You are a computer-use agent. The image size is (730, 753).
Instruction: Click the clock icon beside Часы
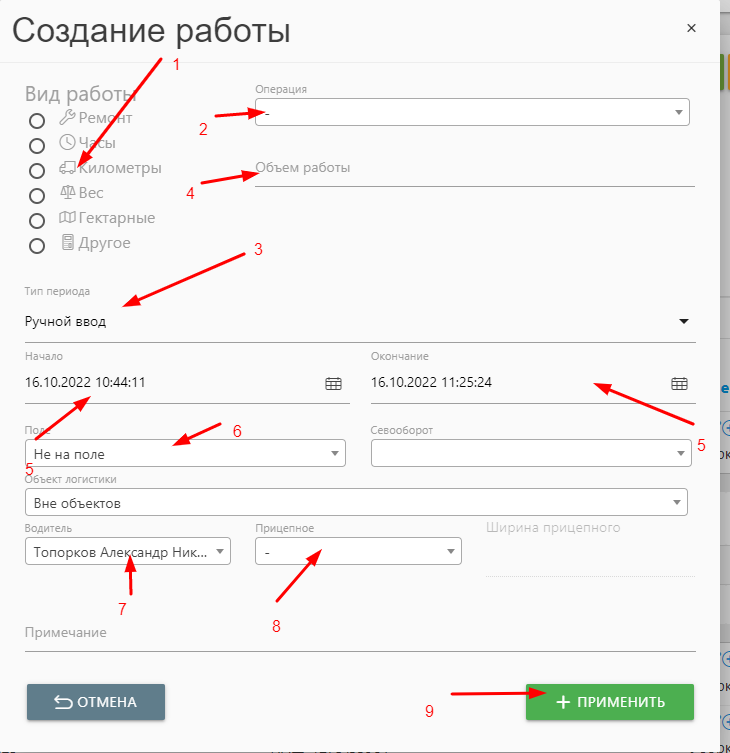click(x=67, y=143)
